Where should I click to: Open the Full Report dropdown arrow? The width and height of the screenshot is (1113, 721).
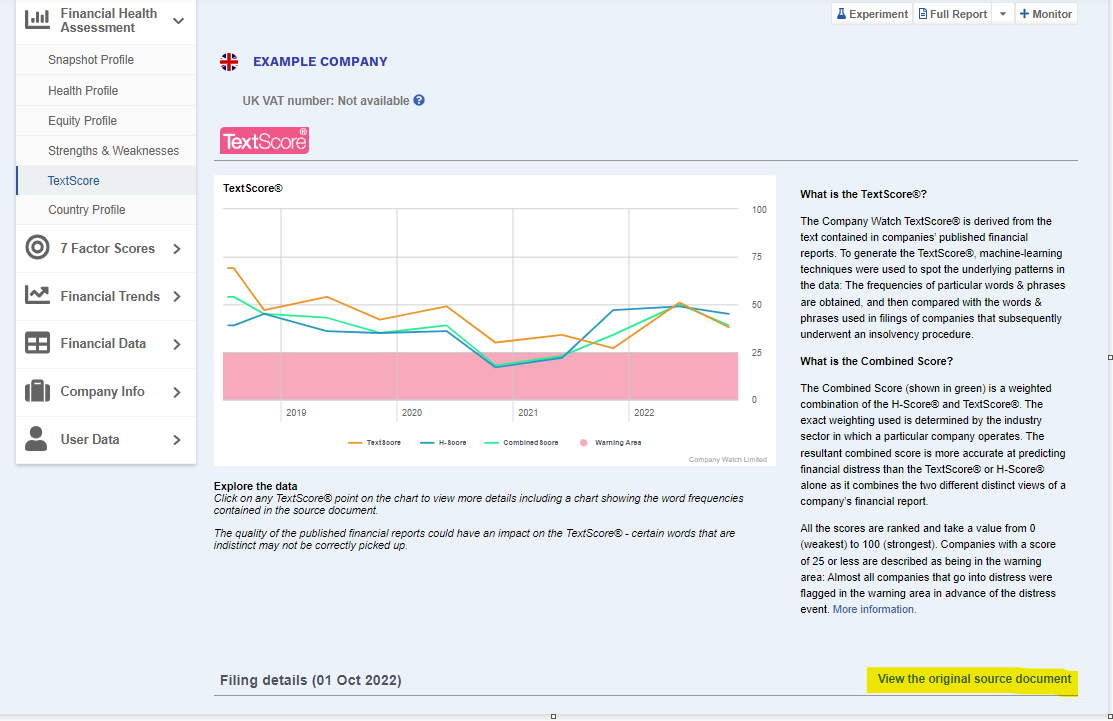tap(1003, 14)
